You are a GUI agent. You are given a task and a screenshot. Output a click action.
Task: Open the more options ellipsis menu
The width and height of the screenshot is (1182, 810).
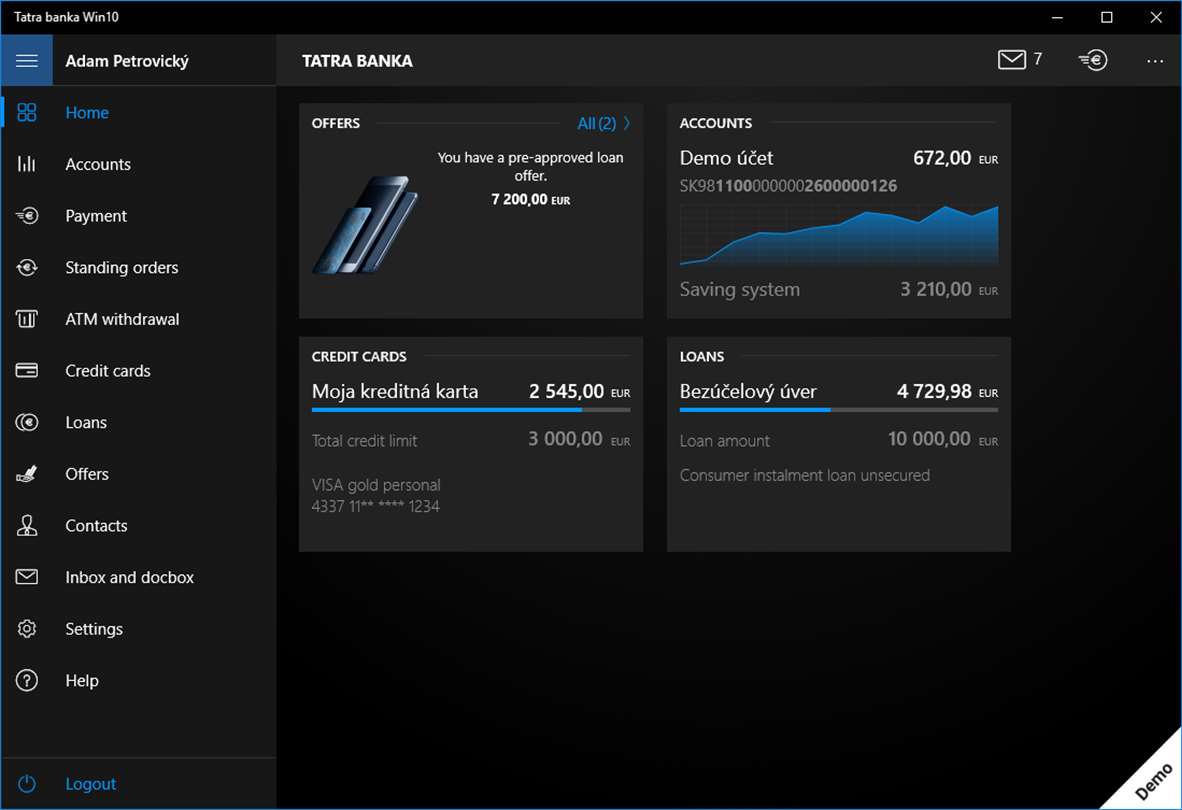[x=1155, y=61]
